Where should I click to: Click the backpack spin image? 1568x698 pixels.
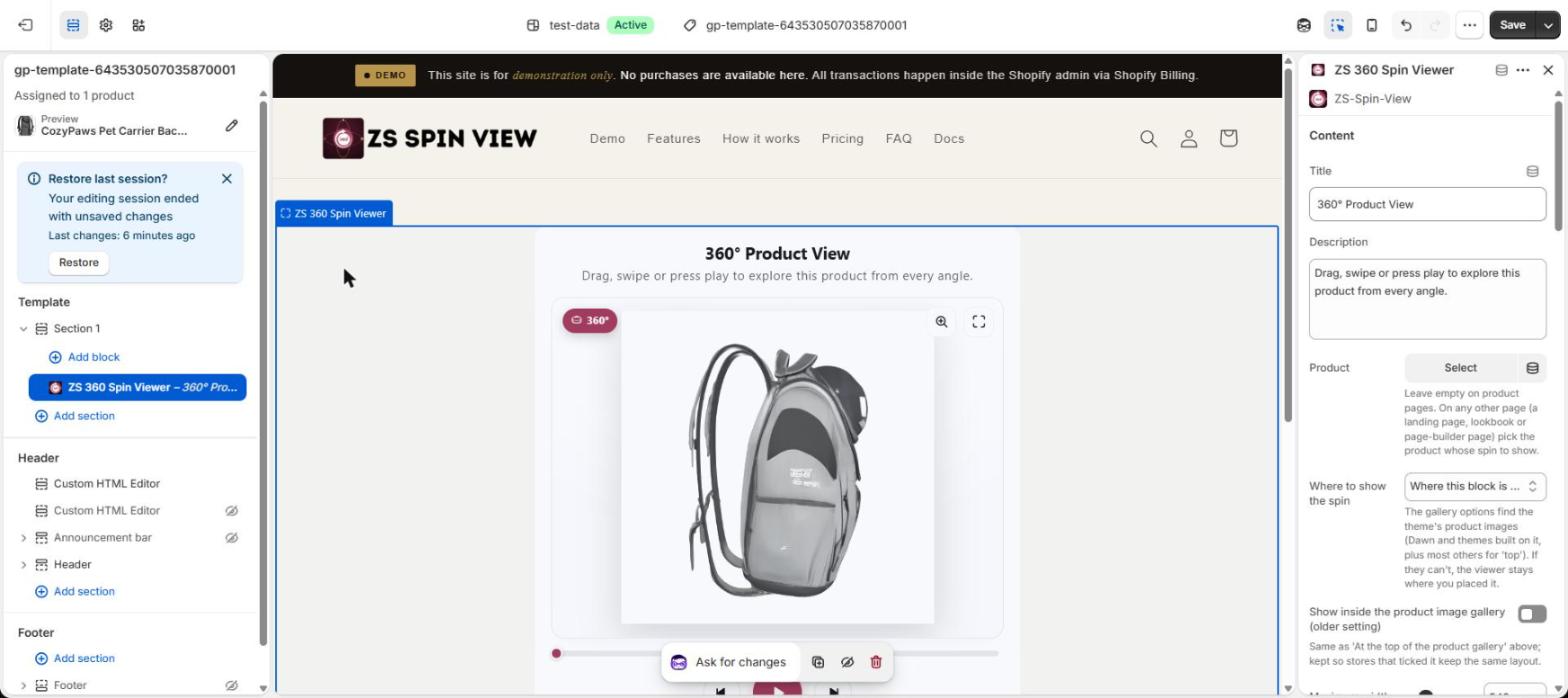pos(777,467)
